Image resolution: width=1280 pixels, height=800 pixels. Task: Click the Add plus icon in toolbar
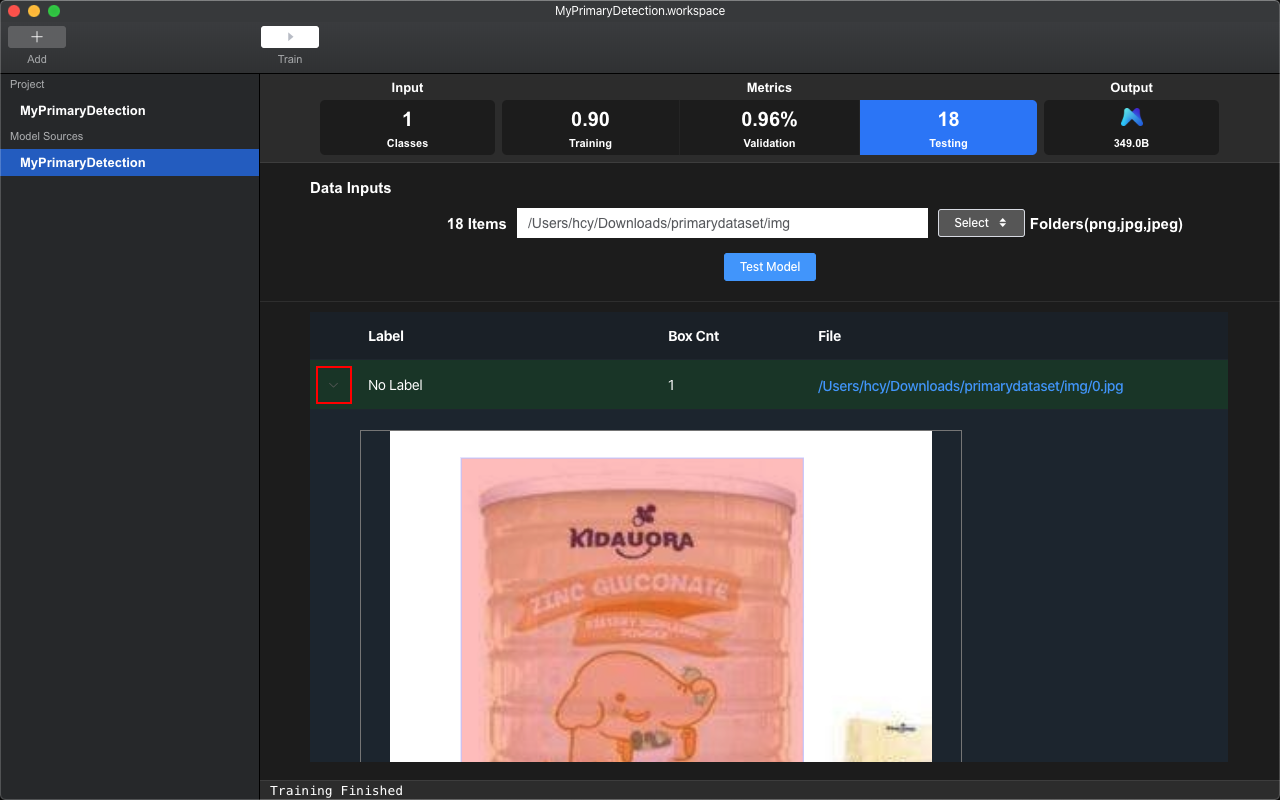(x=37, y=37)
